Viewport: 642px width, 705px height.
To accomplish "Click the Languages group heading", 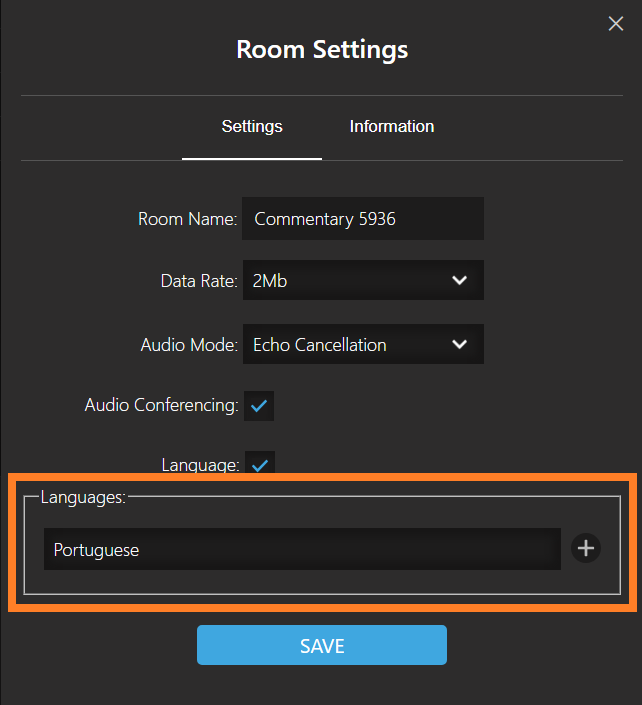I will 83,498.
